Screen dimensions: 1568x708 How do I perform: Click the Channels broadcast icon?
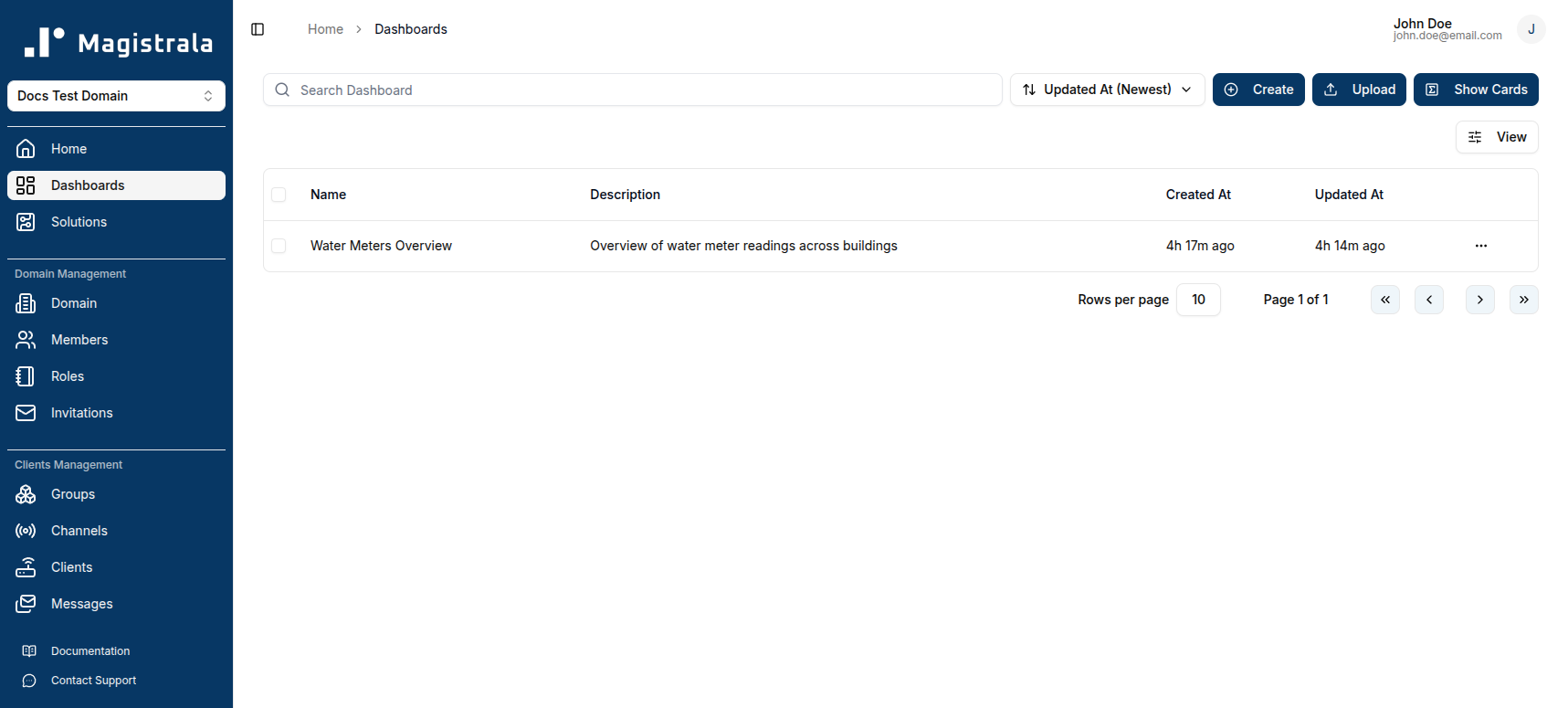[26, 531]
